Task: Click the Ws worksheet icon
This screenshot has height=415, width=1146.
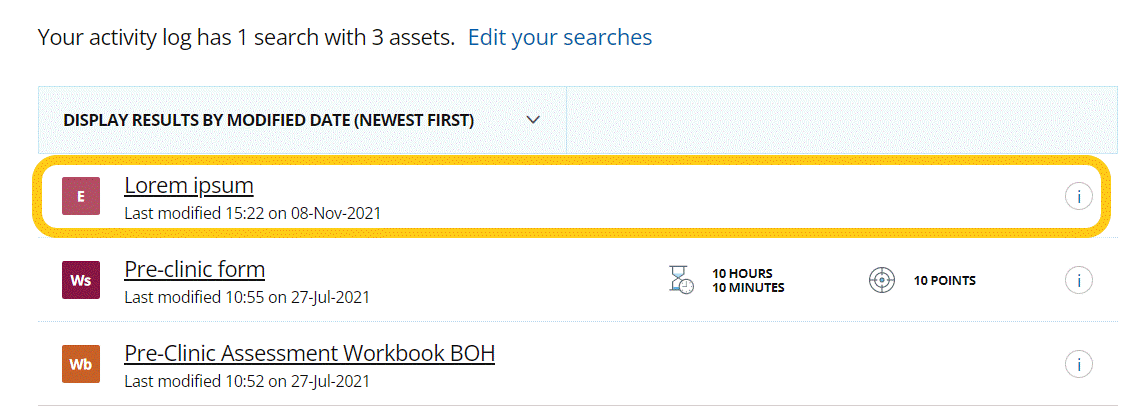Action: pos(80,281)
